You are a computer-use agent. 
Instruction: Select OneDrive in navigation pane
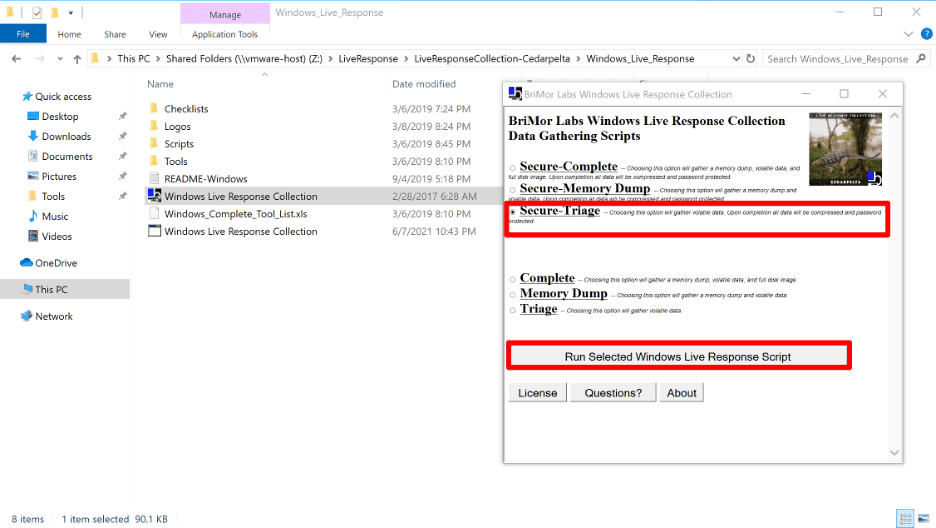click(56, 263)
